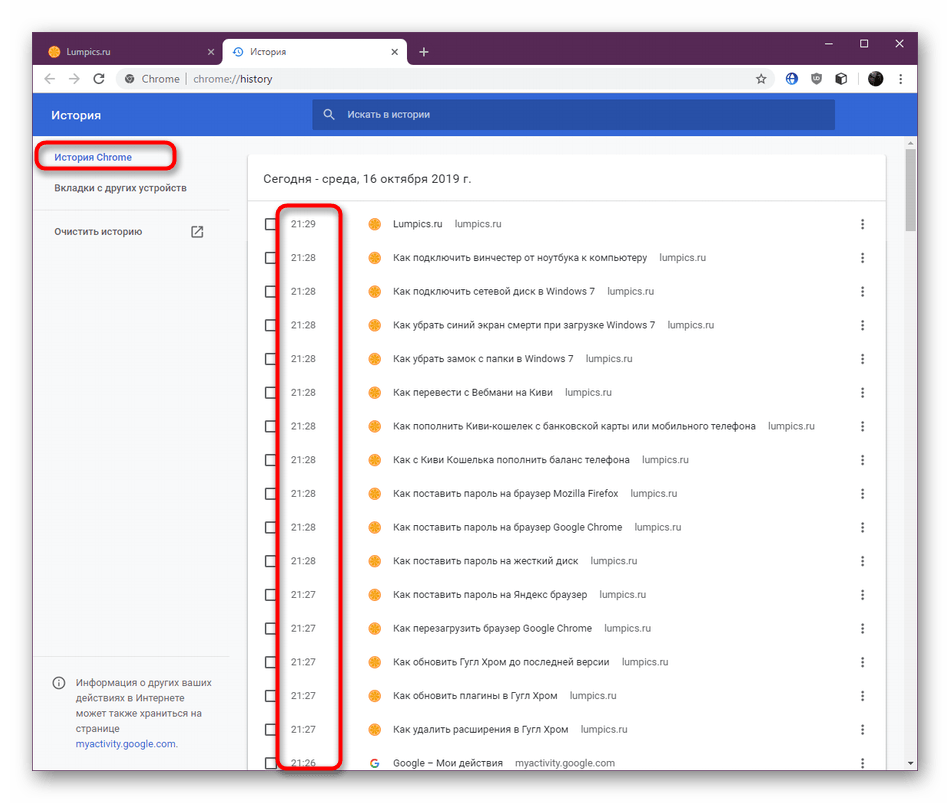The height and width of the screenshot is (803, 950).
Task: Open actions menu for Киви-кошелек пополнить entry
Action: tap(862, 427)
